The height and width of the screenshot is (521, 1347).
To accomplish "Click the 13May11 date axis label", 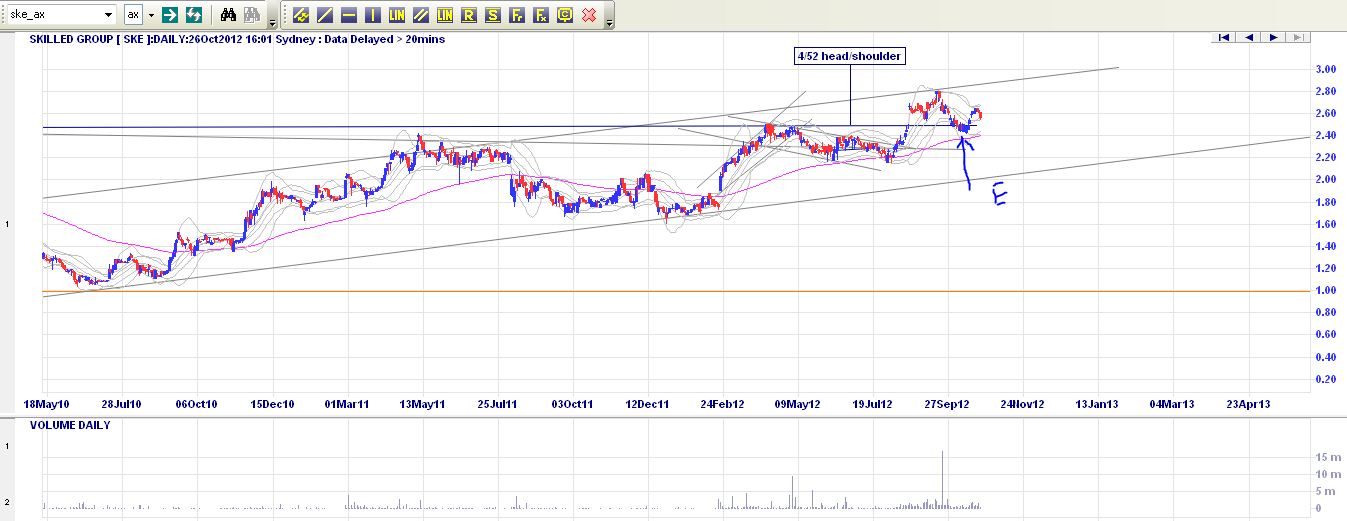I will [x=421, y=404].
